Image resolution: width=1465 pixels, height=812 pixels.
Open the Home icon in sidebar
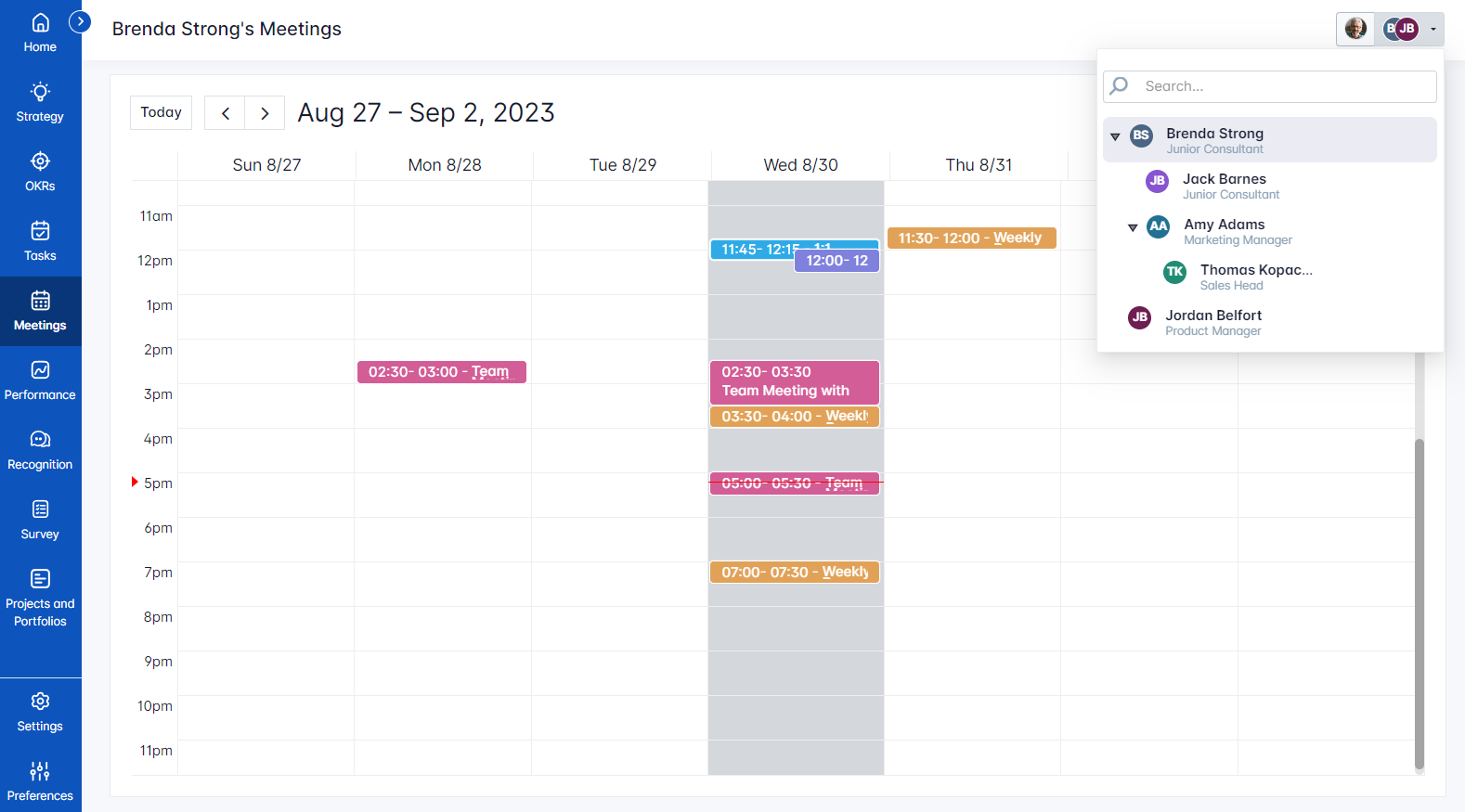(x=40, y=23)
